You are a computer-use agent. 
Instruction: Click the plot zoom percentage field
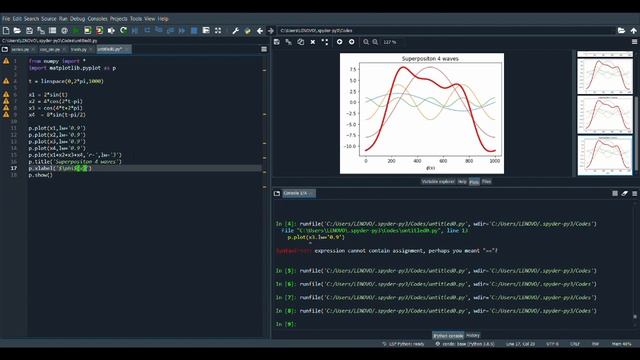390,42
